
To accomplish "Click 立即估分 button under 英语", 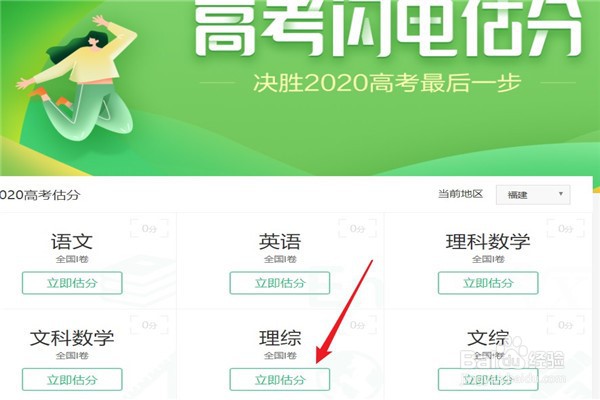I will [280, 283].
